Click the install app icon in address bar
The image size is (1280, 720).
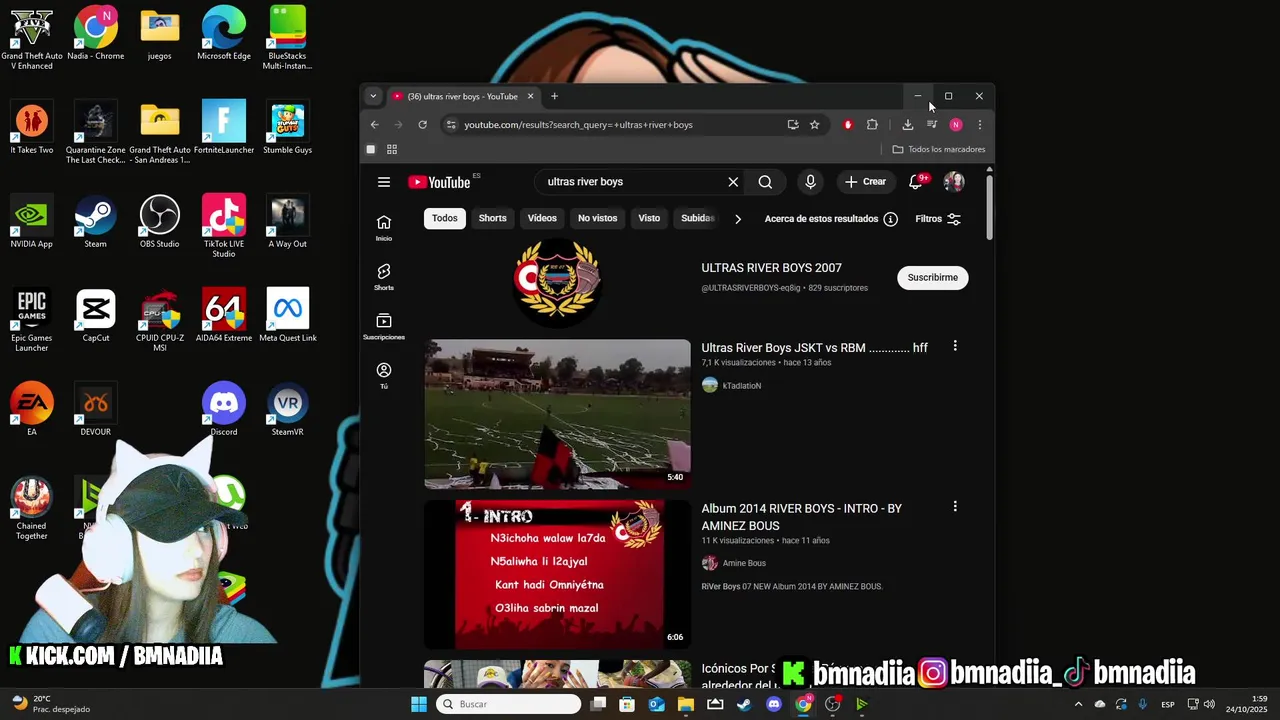pyautogui.click(x=793, y=125)
